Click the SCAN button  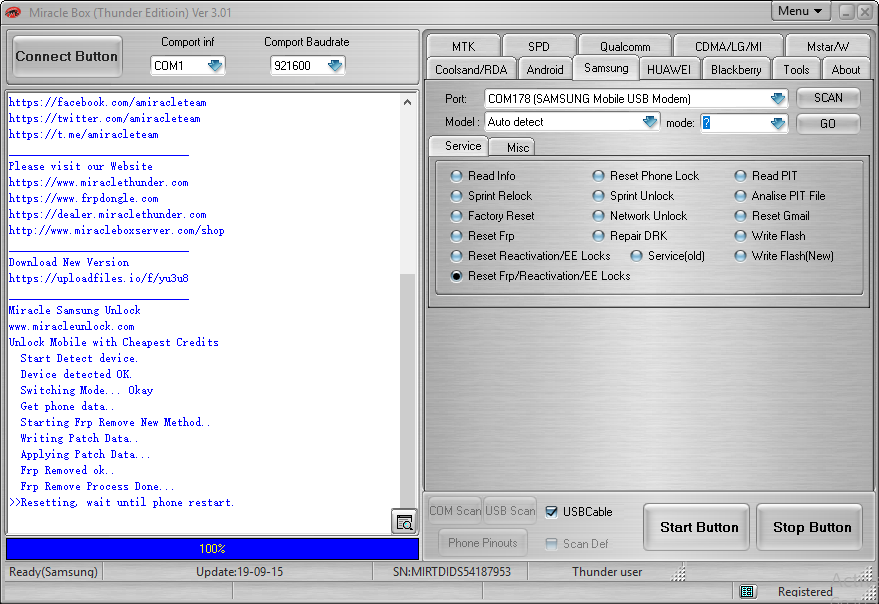pos(828,98)
